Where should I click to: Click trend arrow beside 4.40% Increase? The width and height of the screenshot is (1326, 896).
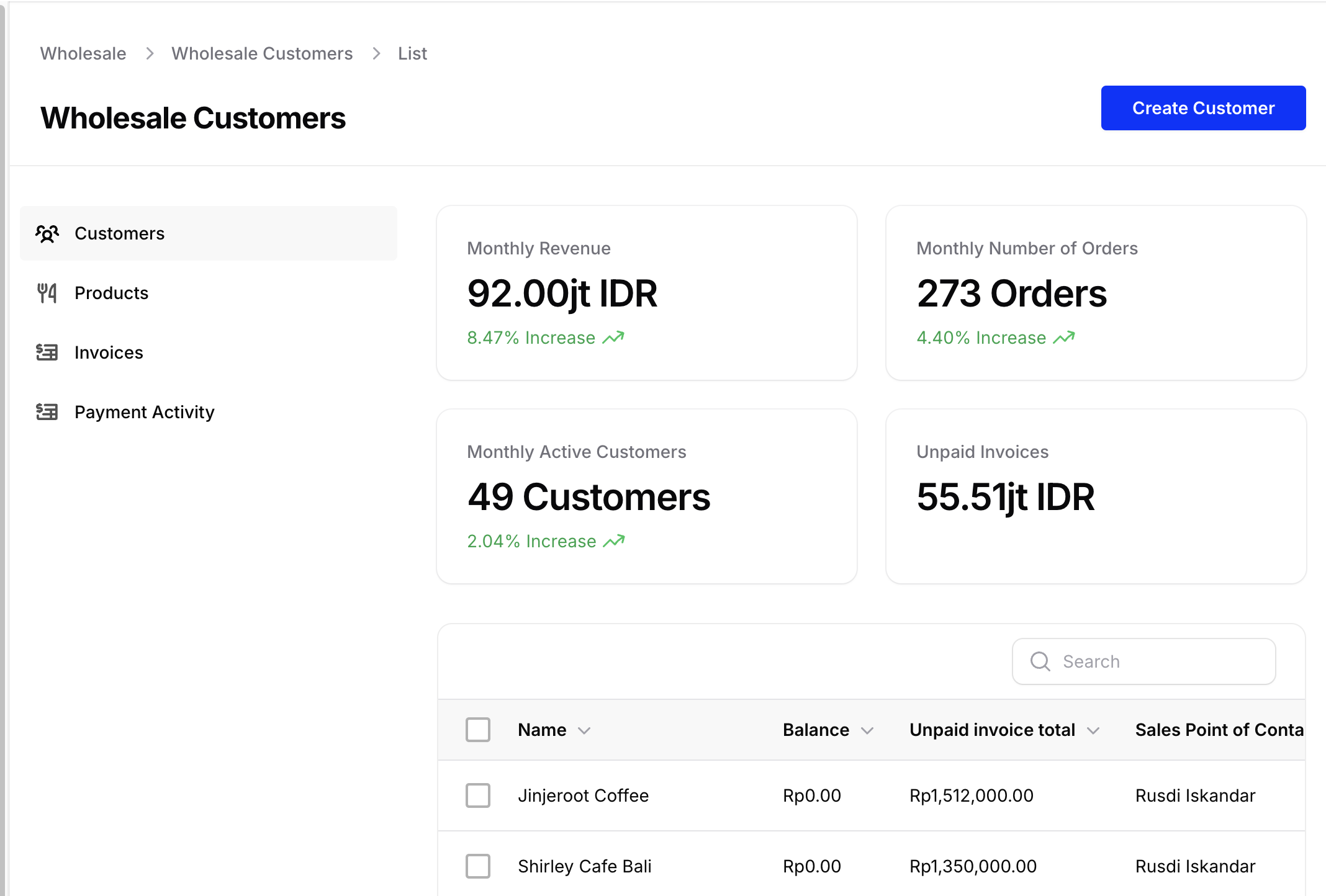[x=1064, y=338]
